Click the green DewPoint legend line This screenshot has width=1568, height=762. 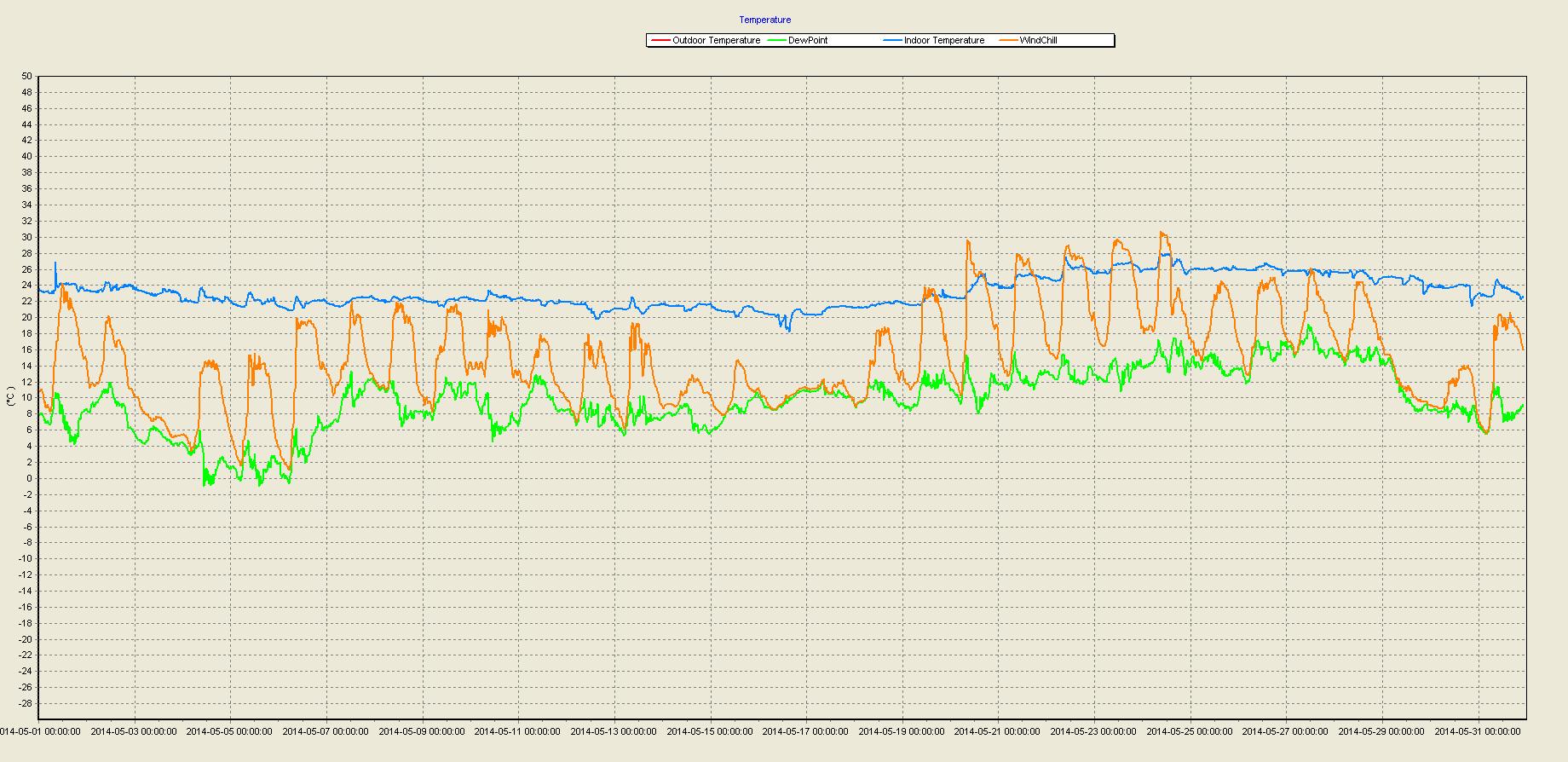tap(777, 40)
